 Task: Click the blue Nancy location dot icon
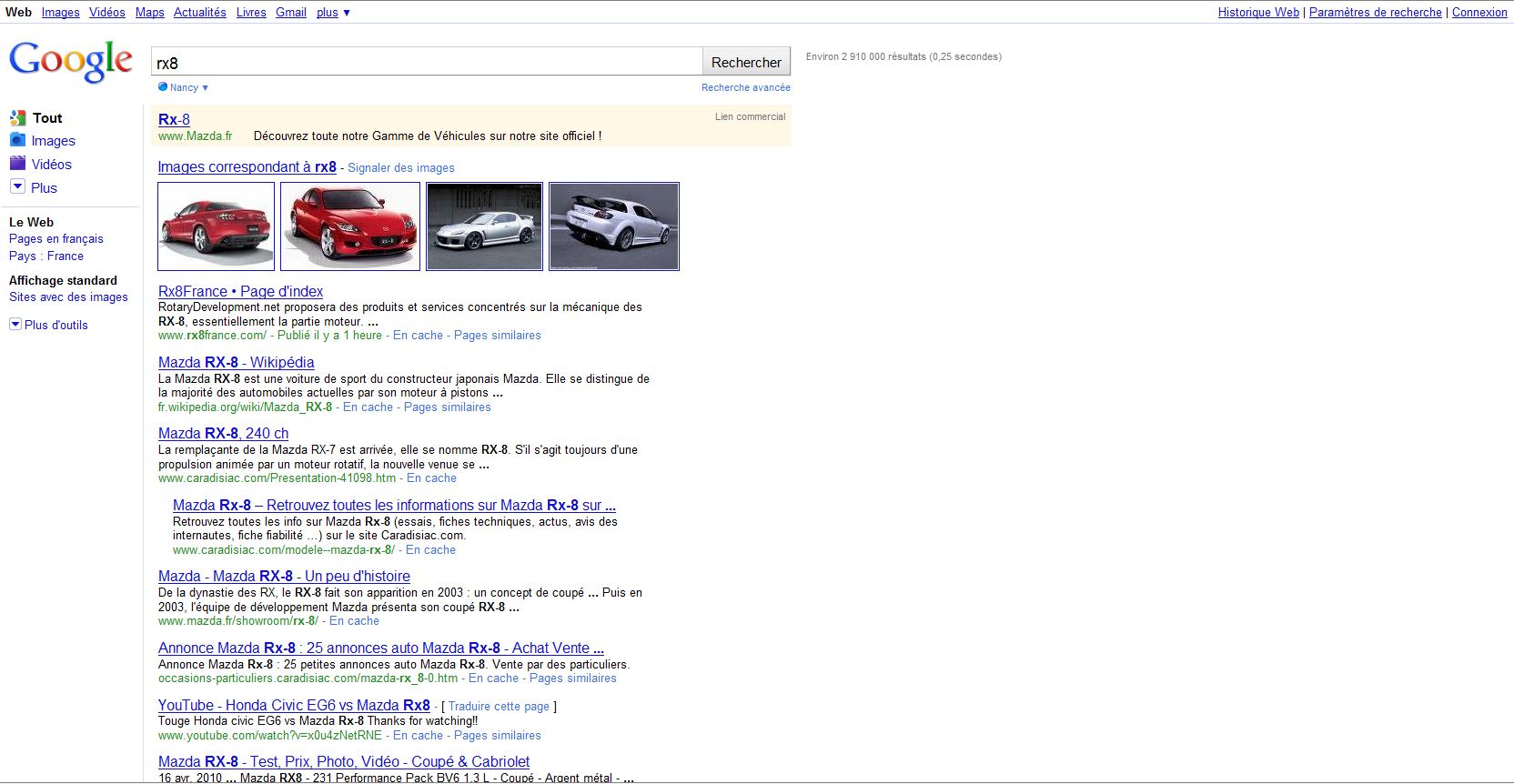tap(163, 87)
